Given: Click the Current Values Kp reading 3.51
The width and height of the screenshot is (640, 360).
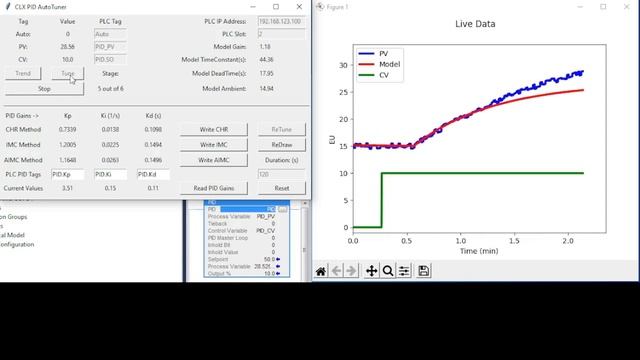Looking at the screenshot, I should click(x=67, y=188).
